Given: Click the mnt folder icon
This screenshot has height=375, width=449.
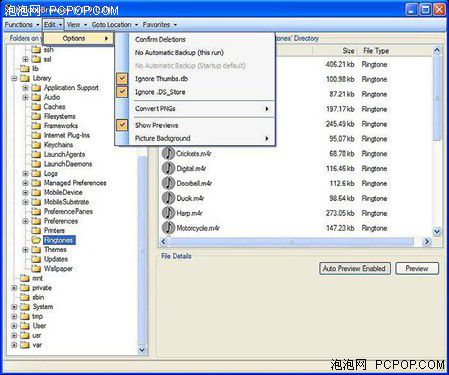Looking at the screenshot, I should [25, 278].
